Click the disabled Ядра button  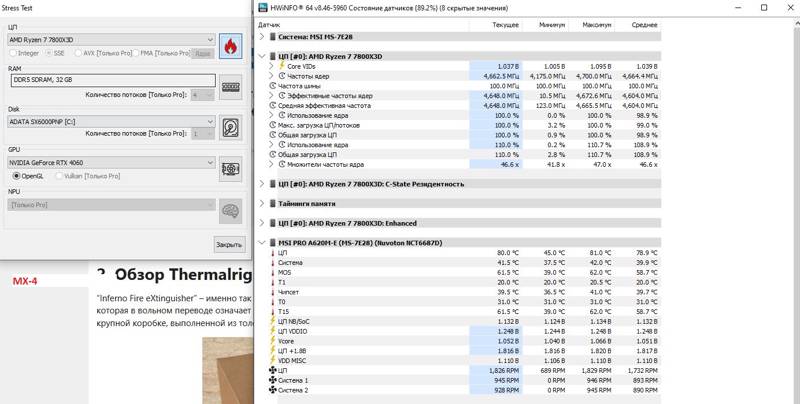tap(203, 53)
